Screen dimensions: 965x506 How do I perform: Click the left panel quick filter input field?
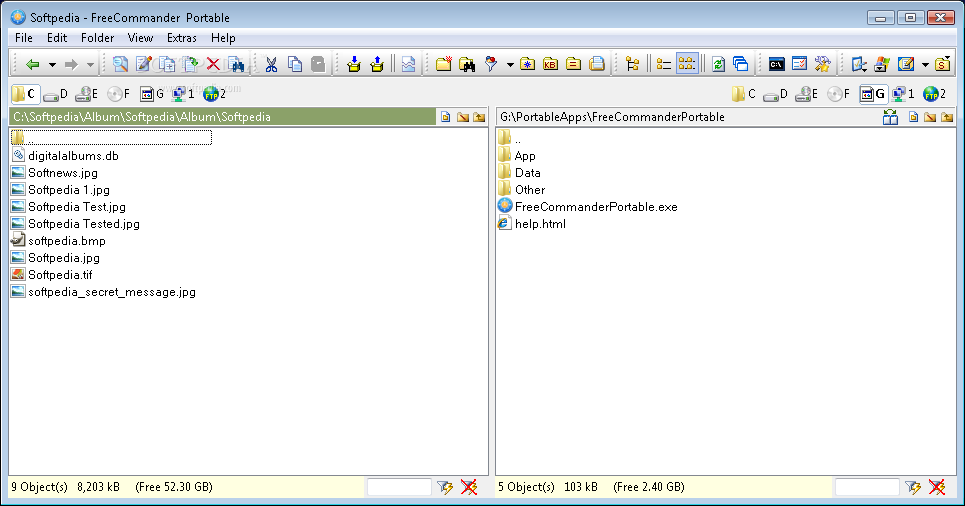pyautogui.click(x=399, y=488)
